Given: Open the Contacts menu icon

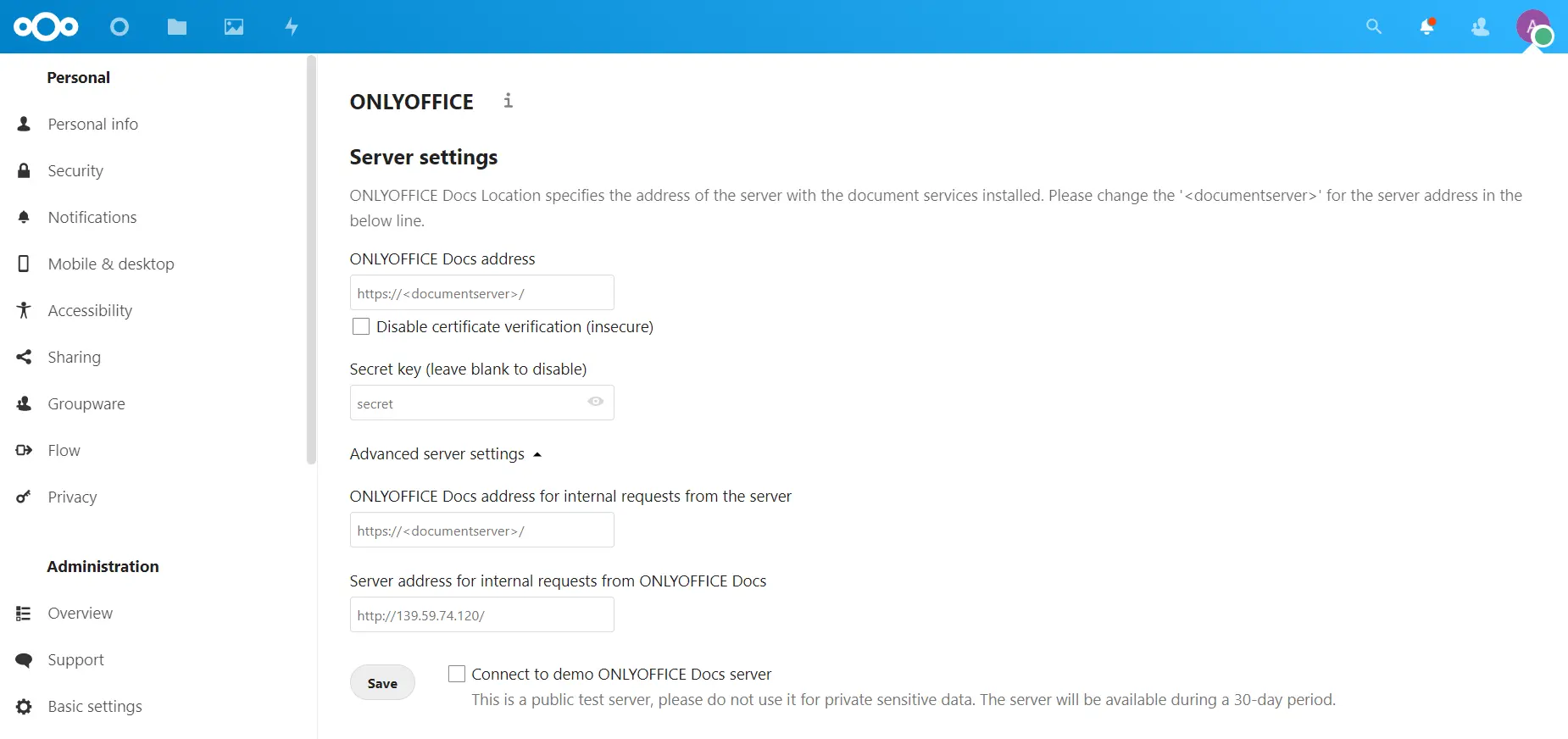Looking at the screenshot, I should 1481,27.
